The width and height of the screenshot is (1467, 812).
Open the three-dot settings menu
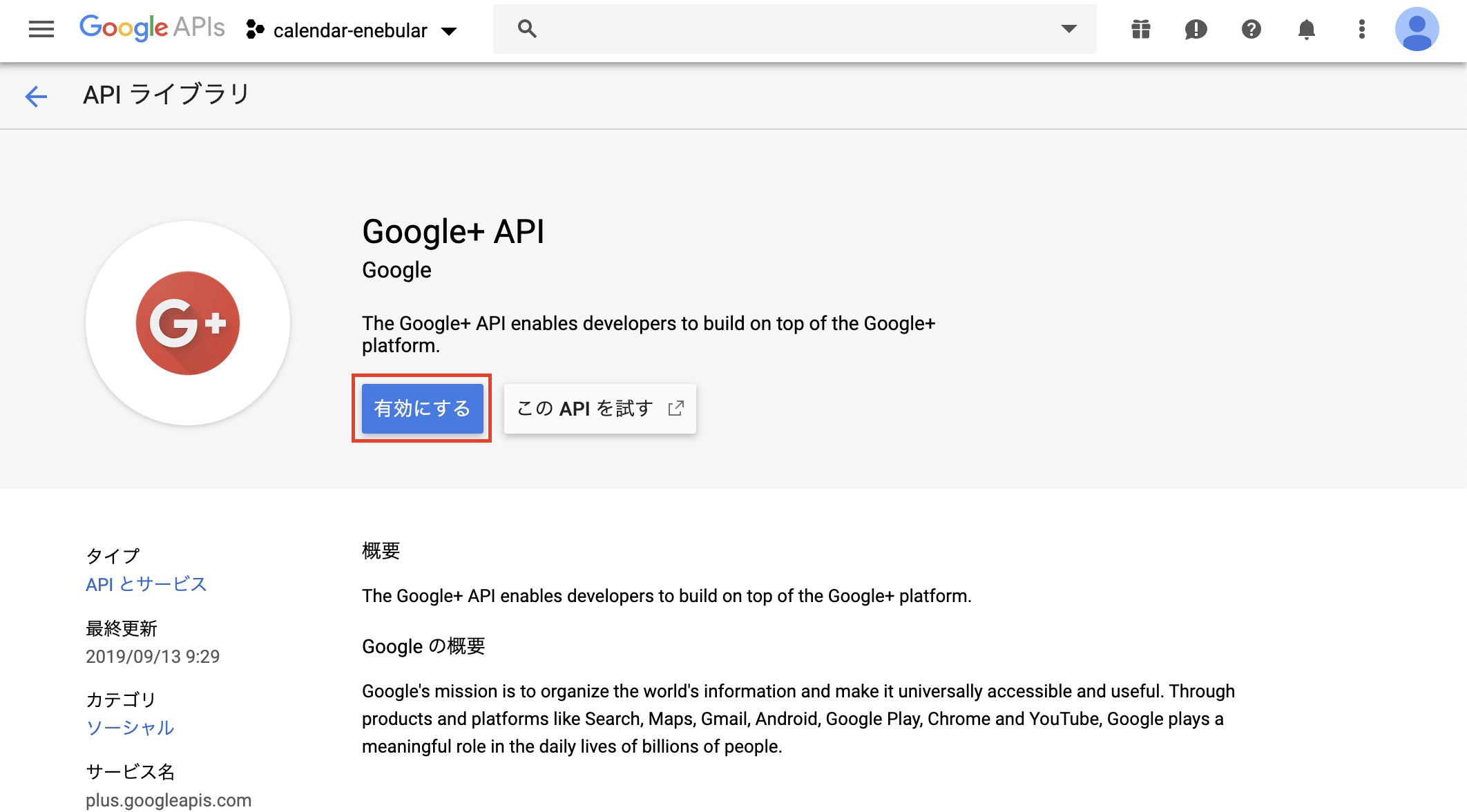click(1361, 29)
